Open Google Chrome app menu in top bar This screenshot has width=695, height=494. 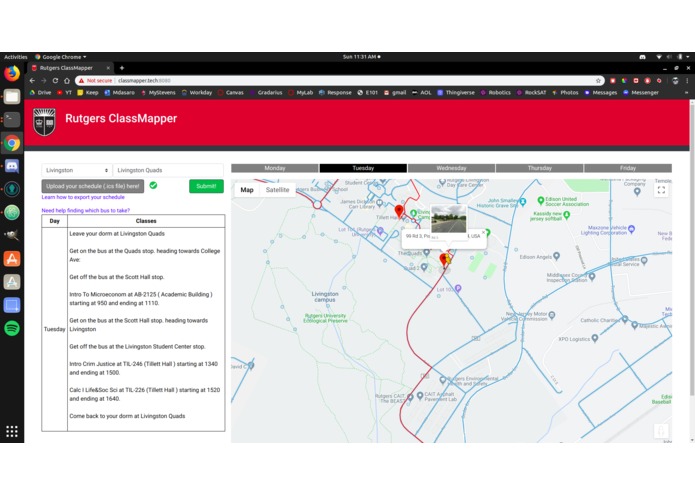(x=61, y=57)
